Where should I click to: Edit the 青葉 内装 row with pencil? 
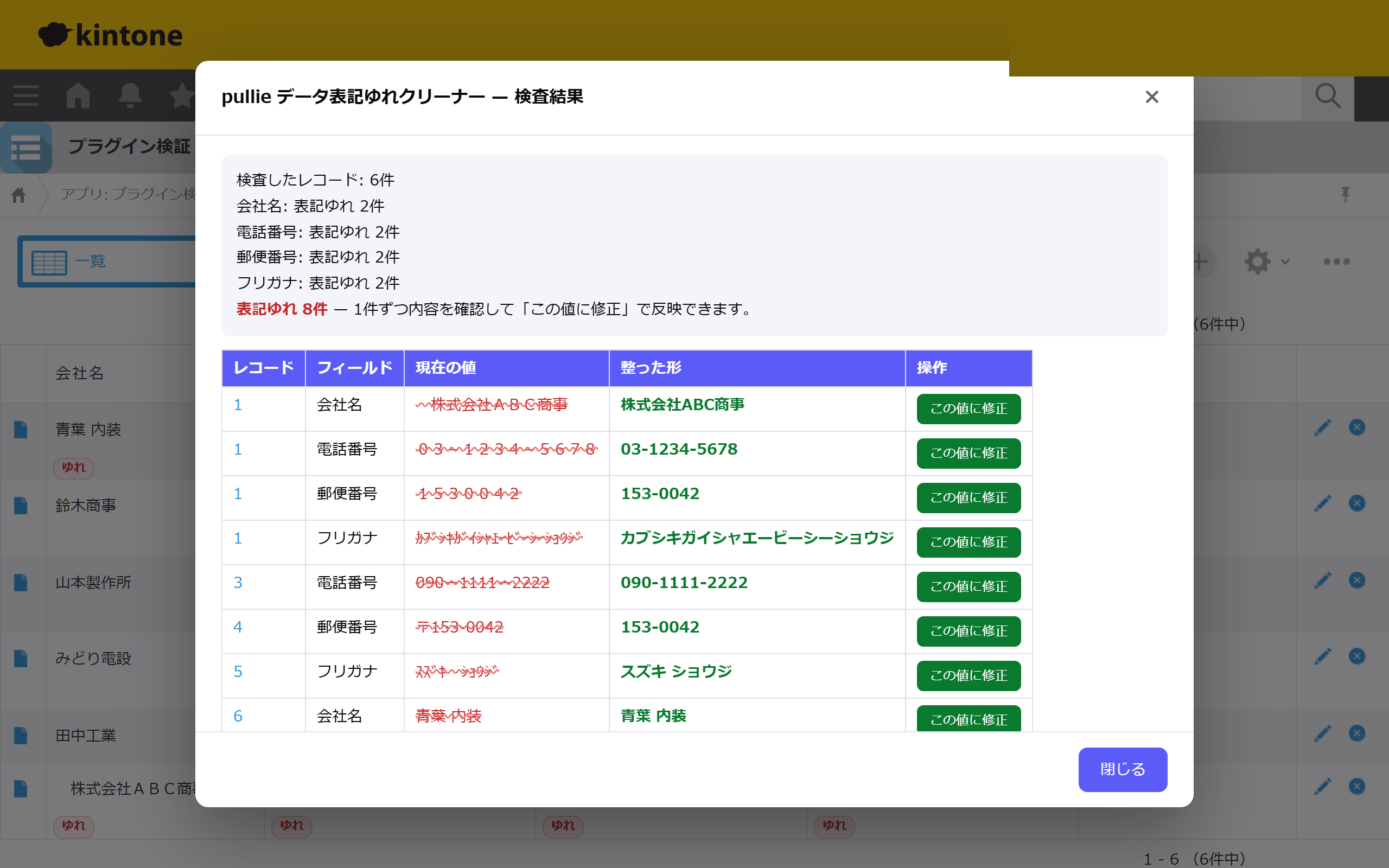click(x=1322, y=427)
